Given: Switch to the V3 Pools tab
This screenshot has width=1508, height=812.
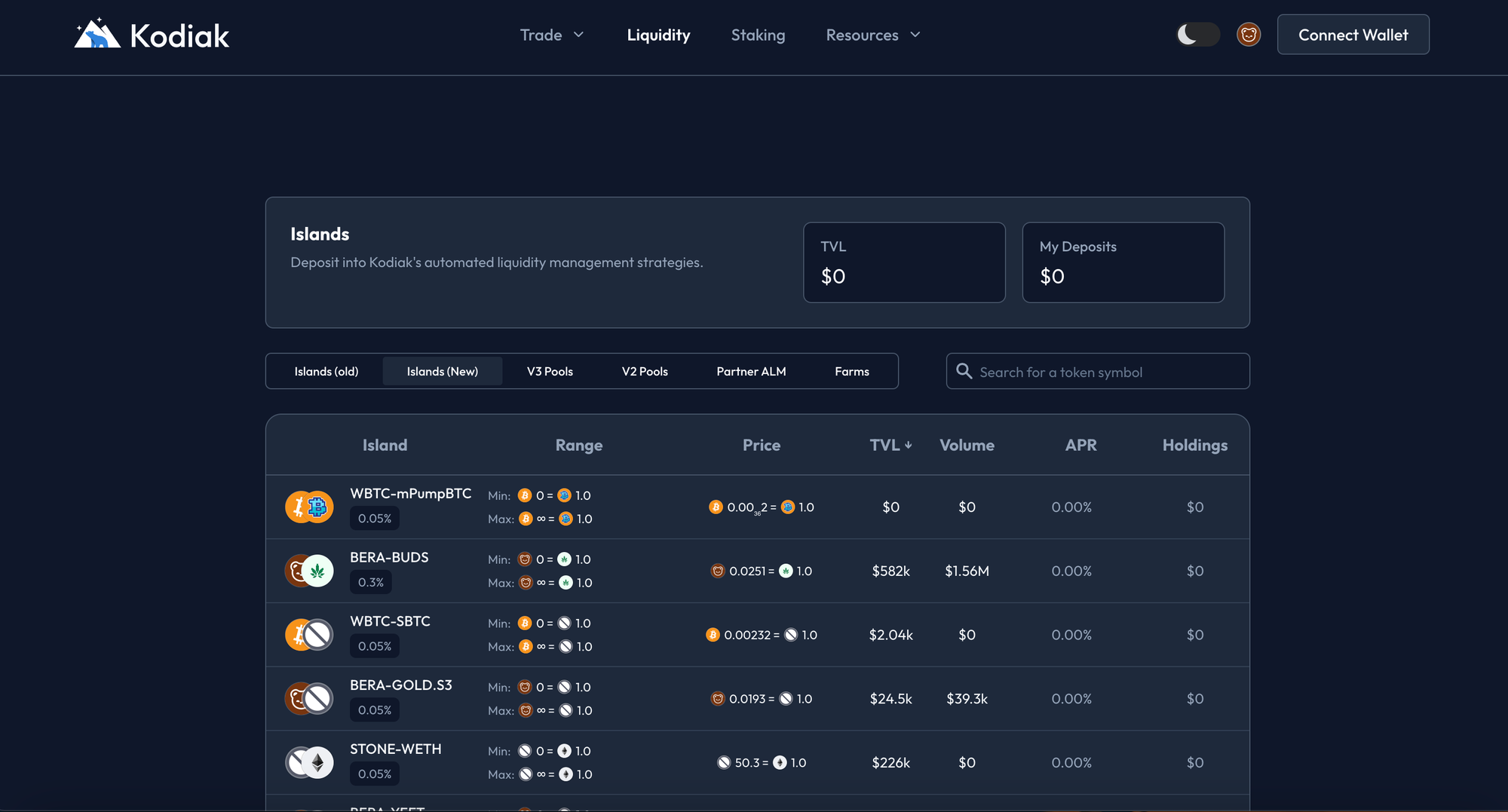Looking at the screenshot, I should (550, 371).
